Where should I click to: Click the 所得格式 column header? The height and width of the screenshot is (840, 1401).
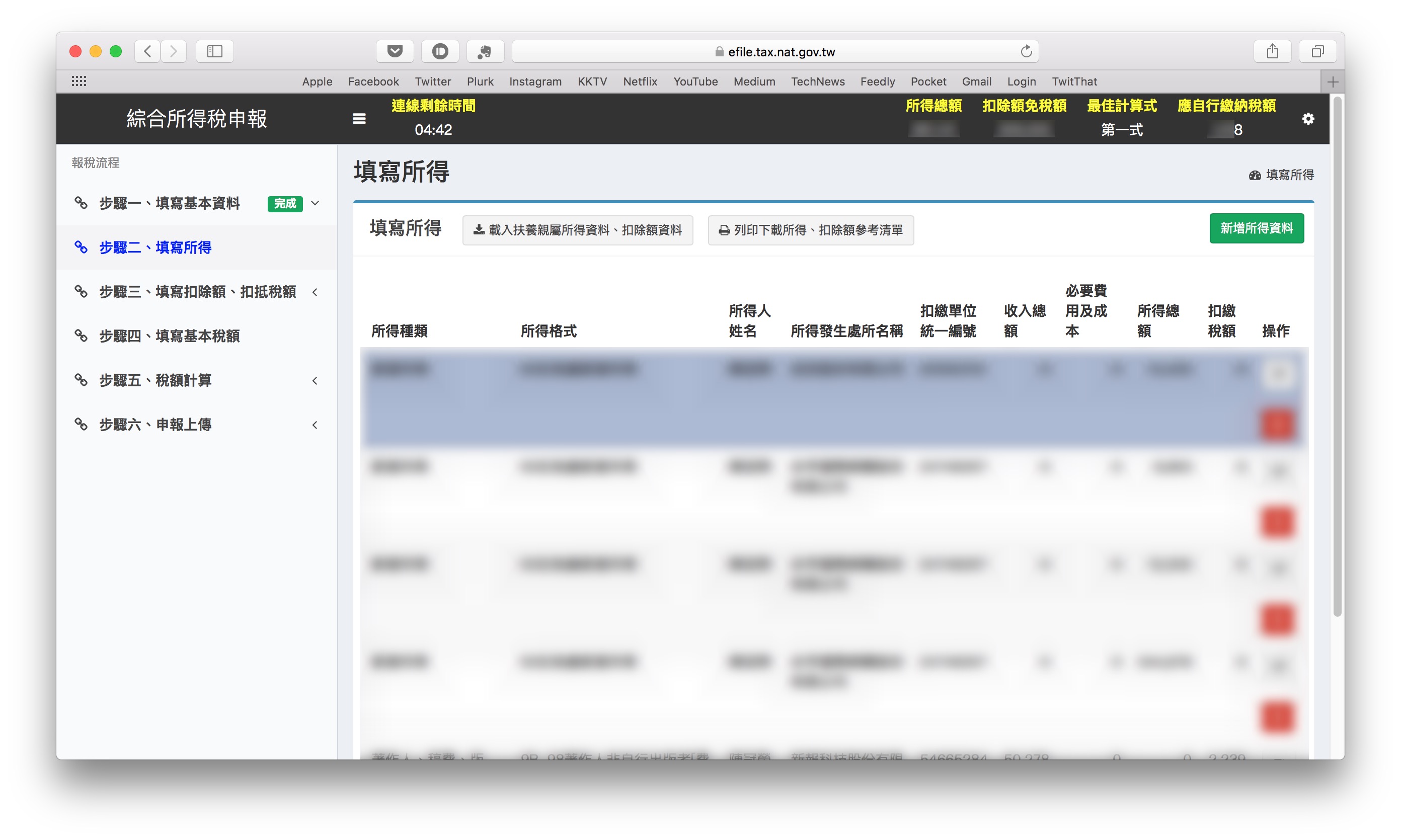click(548, 330)
